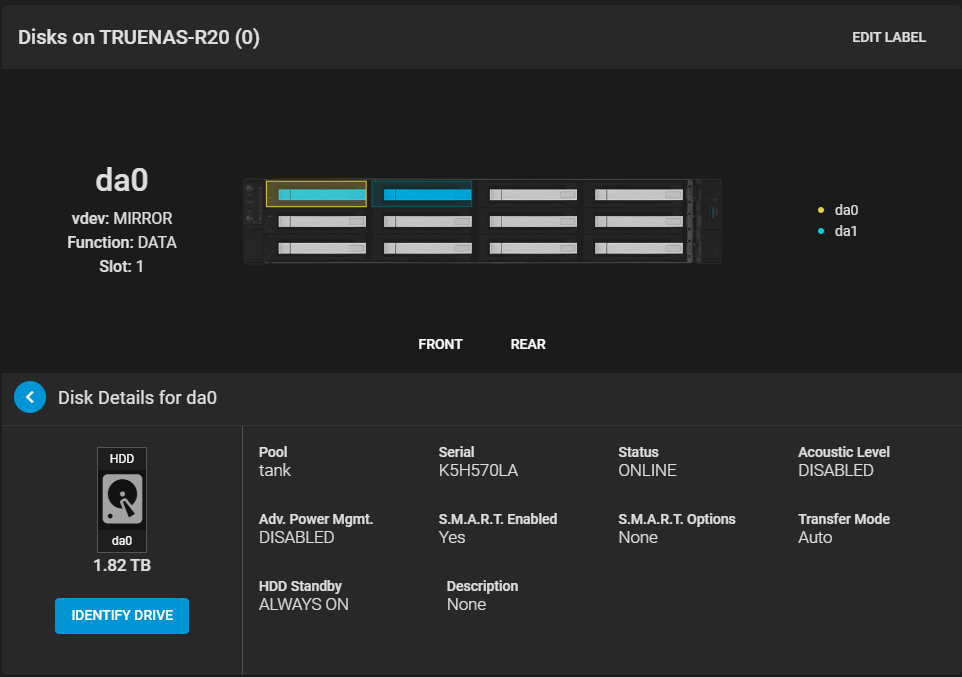This screenshot has height=677, width=962.
Task: Click the disk size '1.82 TB'
Action: coord(121,565)
